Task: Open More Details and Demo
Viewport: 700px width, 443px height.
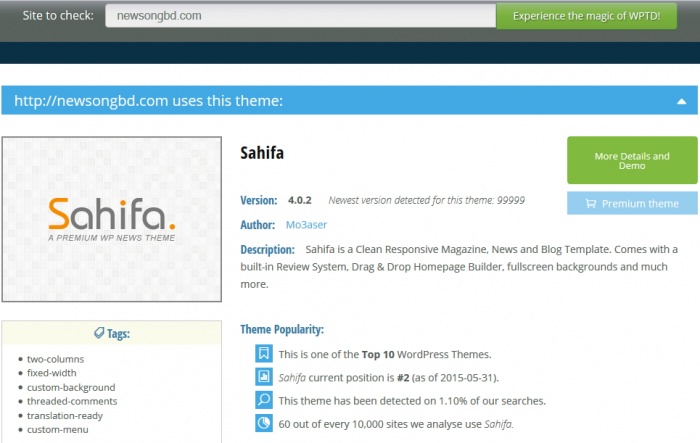Action: click(x=632, y=160)
